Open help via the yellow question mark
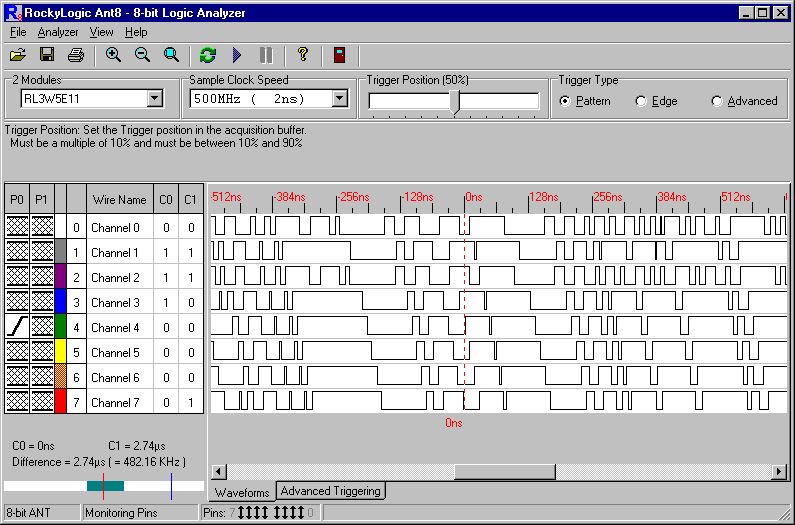Image resolution: width=795 pixels, height=525 pixels. [x=303, y=54]
